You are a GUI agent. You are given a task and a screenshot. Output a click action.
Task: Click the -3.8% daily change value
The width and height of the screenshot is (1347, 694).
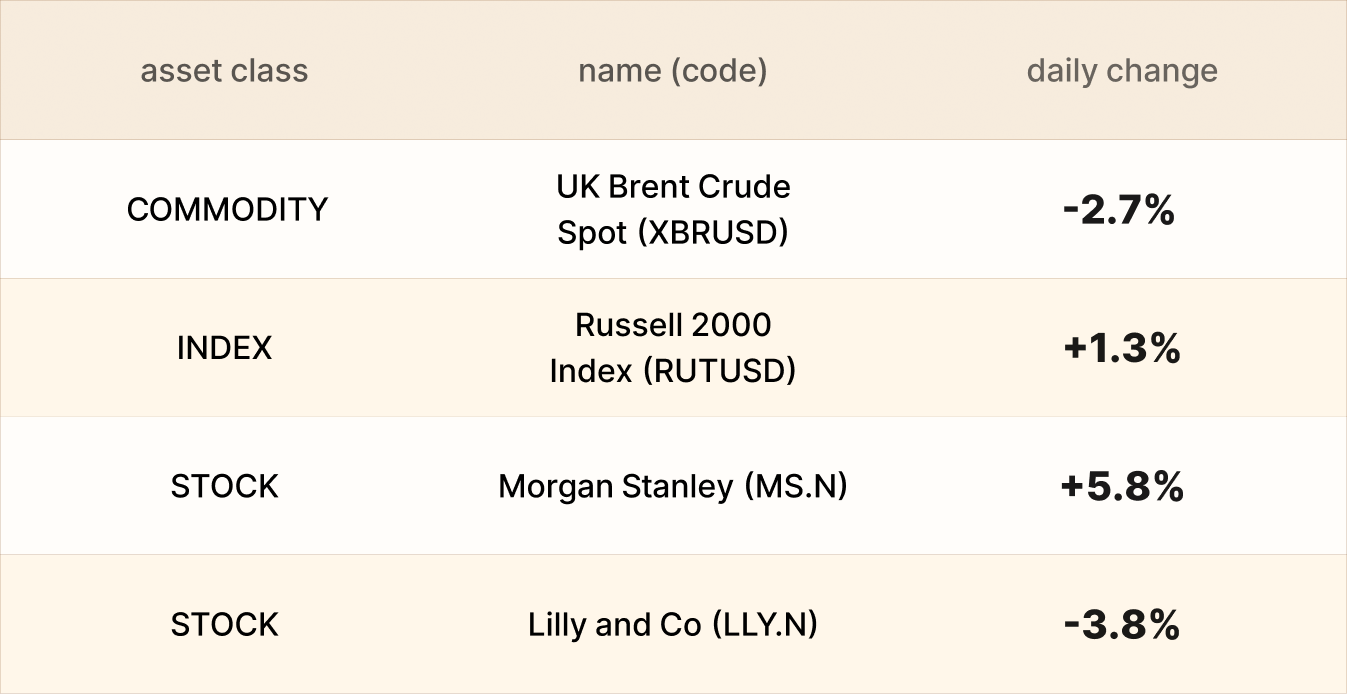click(x=1122, y=625)
